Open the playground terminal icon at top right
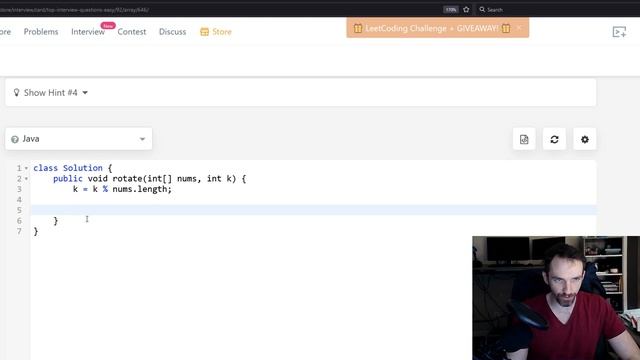The image size is (640, 360). pyautogui.click(x=619, y=32)
